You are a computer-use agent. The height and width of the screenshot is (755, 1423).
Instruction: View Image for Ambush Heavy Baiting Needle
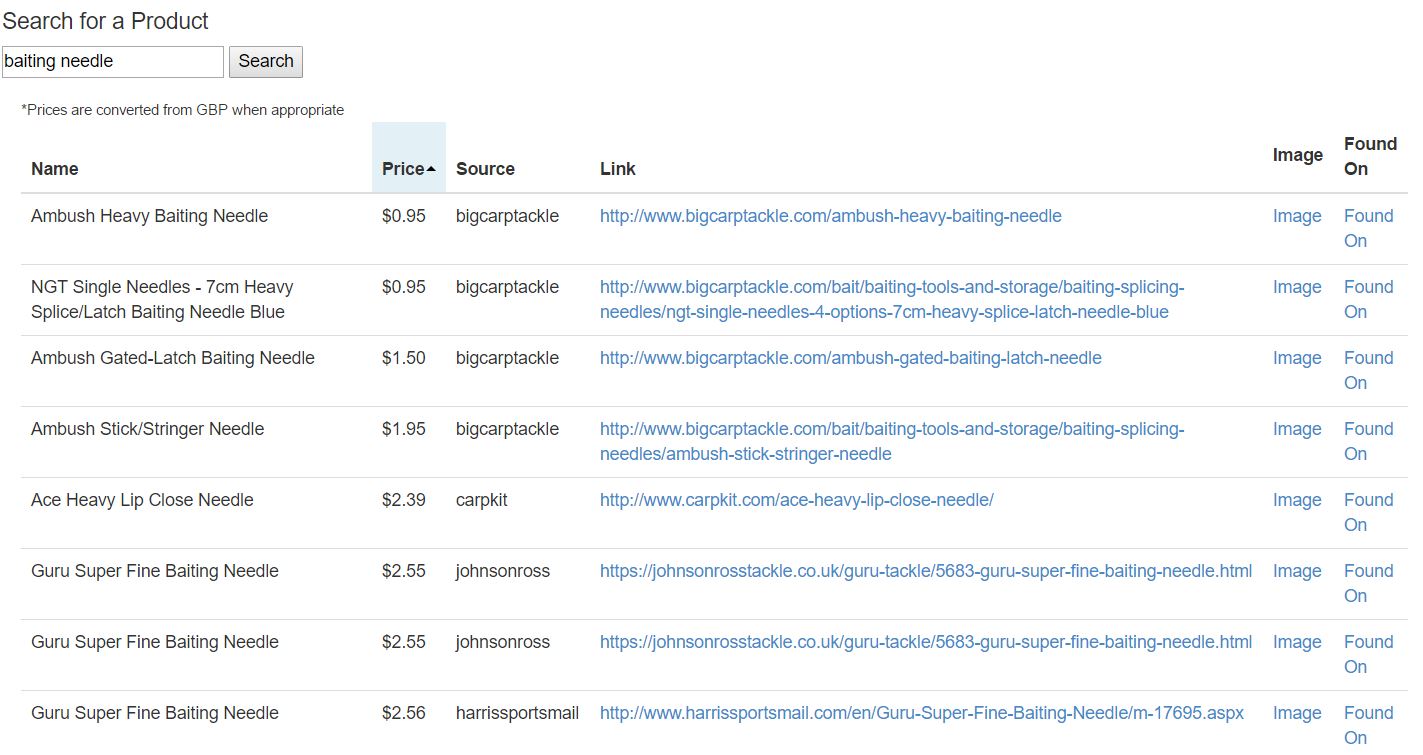coord(1296,216)
